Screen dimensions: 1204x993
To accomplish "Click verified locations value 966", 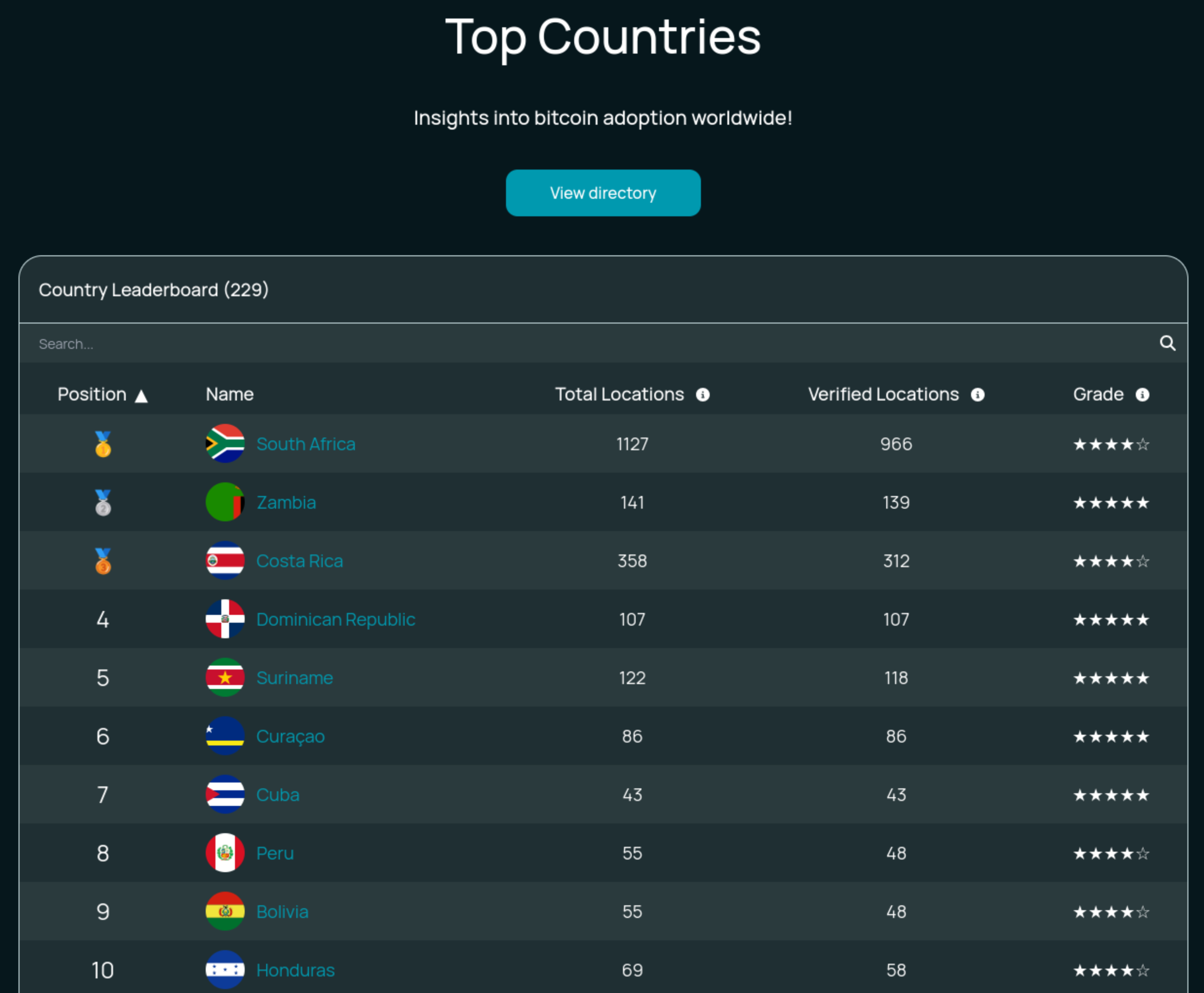I will click(x=896, y=444).
